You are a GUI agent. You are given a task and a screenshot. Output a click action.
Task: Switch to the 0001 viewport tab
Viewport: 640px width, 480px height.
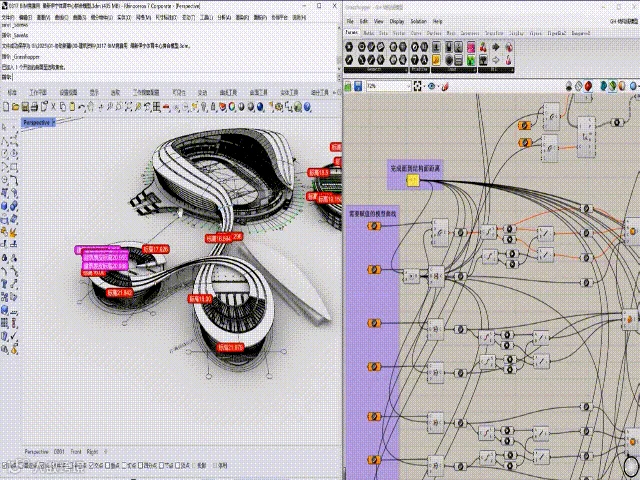tap(59, 452)
